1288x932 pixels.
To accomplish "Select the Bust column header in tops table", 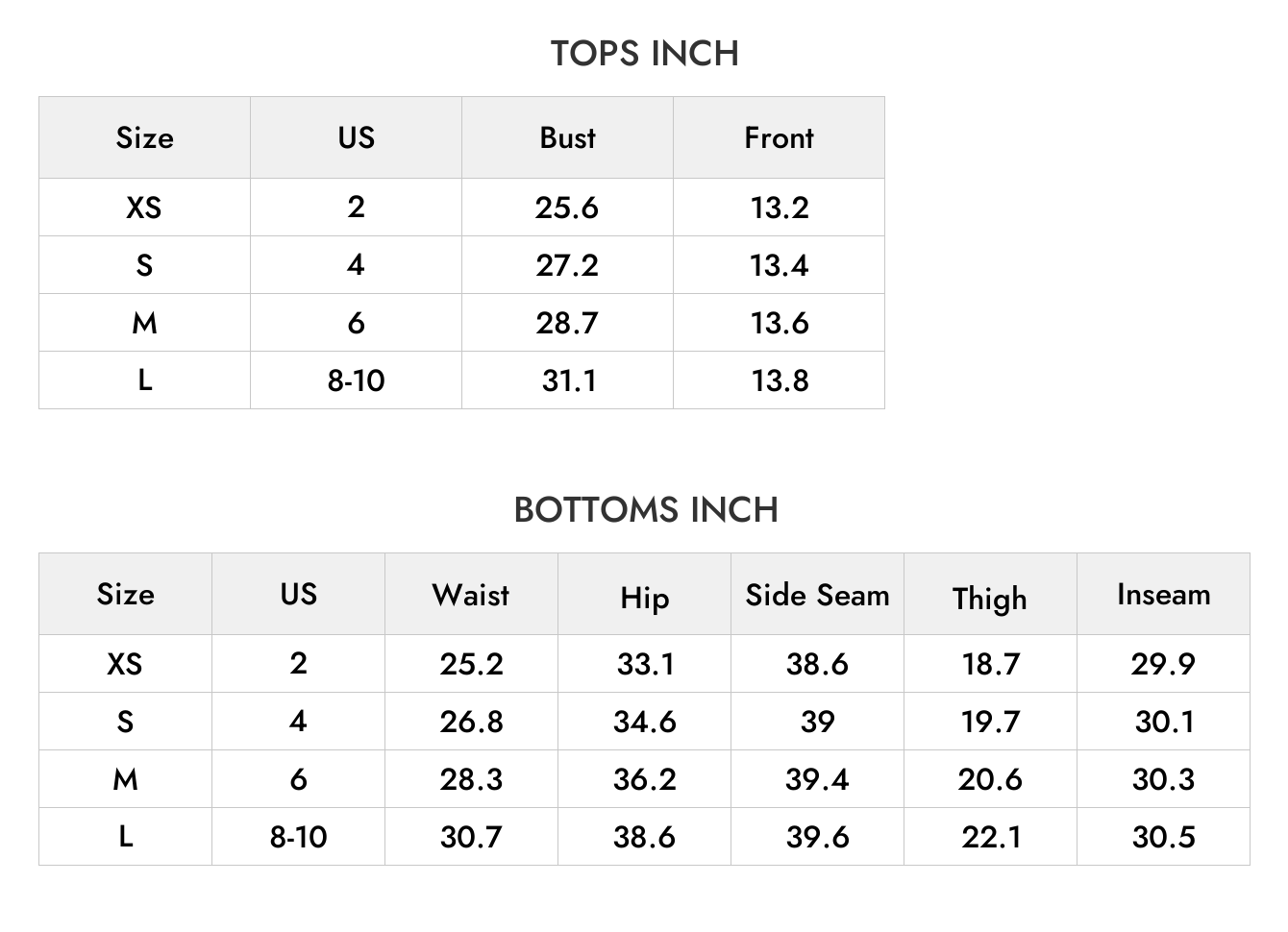I will pos(567,137).
